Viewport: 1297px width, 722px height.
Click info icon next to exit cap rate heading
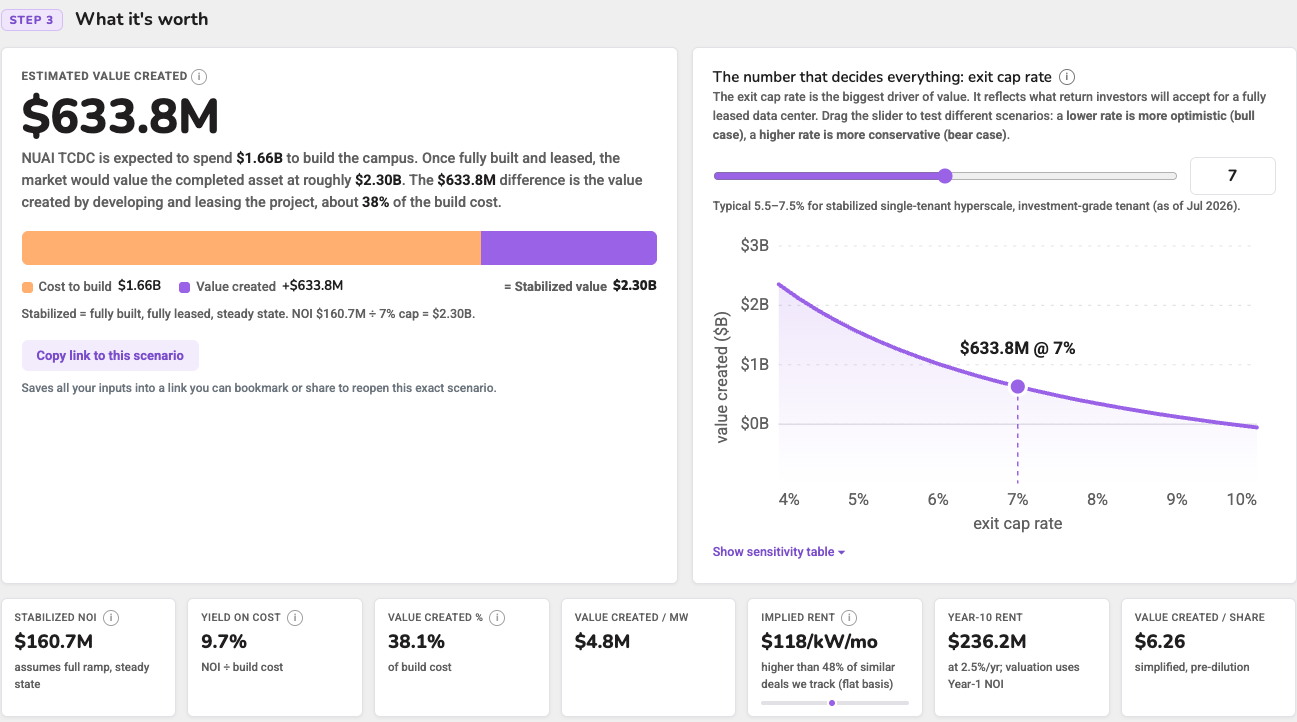1067,77
